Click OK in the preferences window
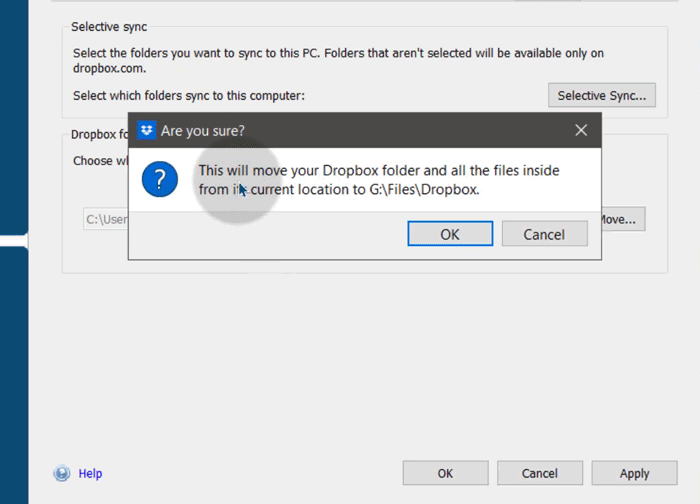The width and height of the screenshot is (700, 504). tap(446, 473)
